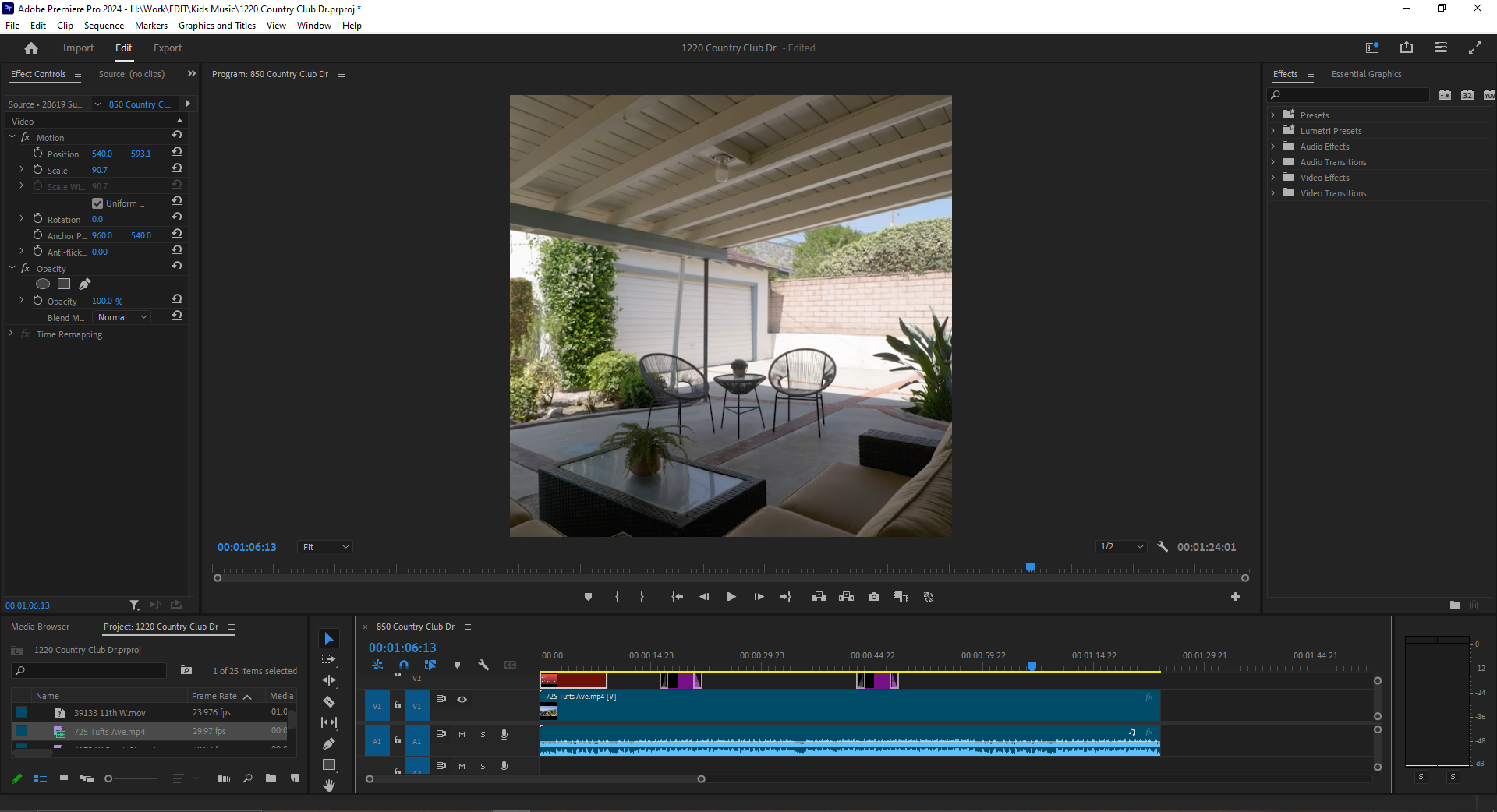The width and height of the screenshot is (1497, 812).
Task: Collapse the Motion effect section
Action: [12, 137]
